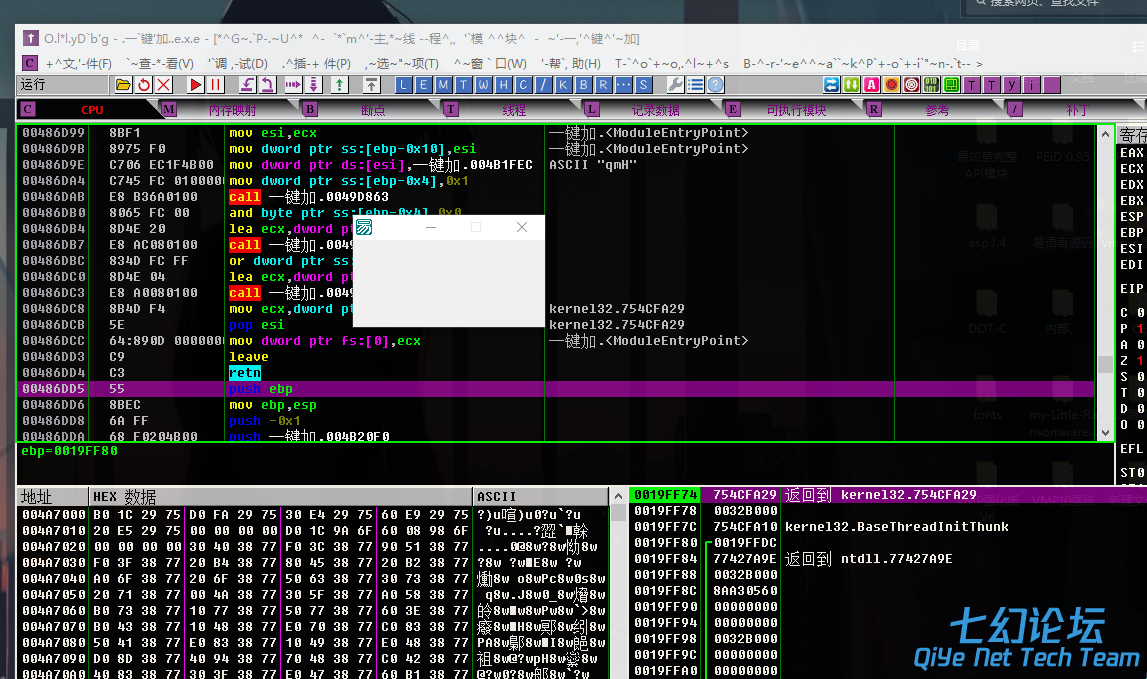Click the binary 010101 plugin icon
1147x679 pixels.
[x=931, y=85]
